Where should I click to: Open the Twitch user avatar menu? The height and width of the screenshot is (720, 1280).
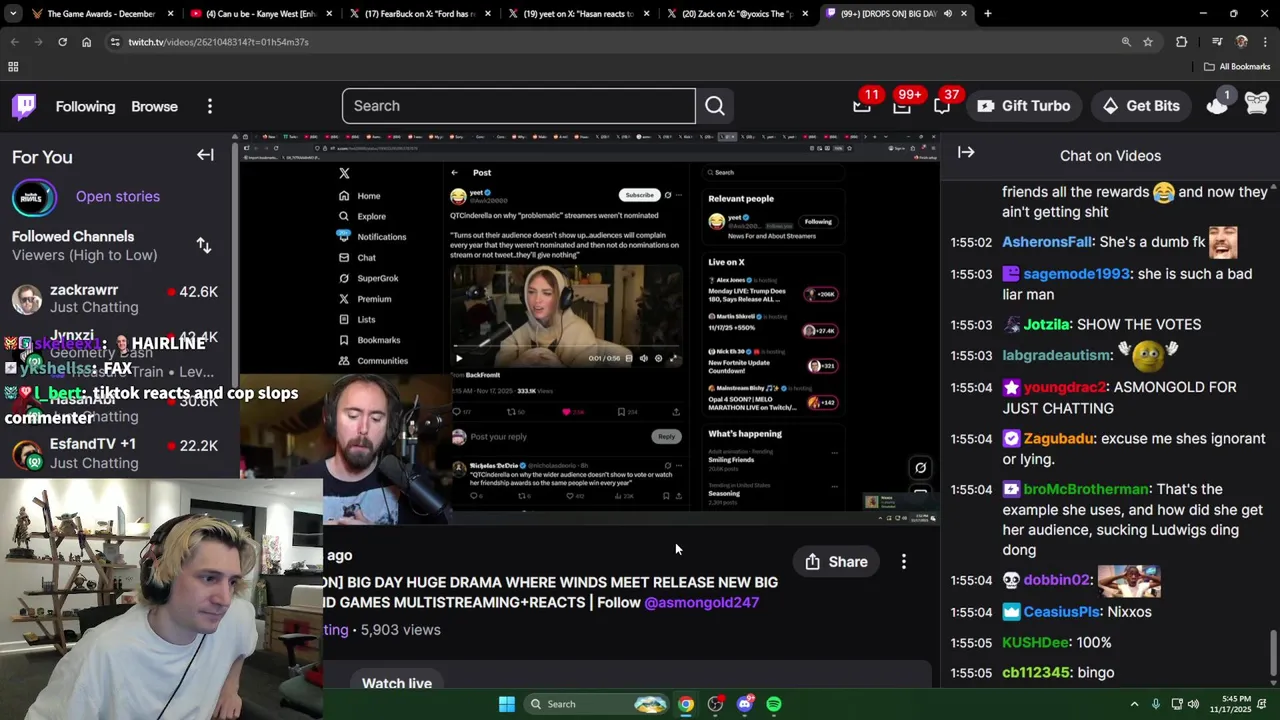pyautogui.click(x=1257, y=104)
